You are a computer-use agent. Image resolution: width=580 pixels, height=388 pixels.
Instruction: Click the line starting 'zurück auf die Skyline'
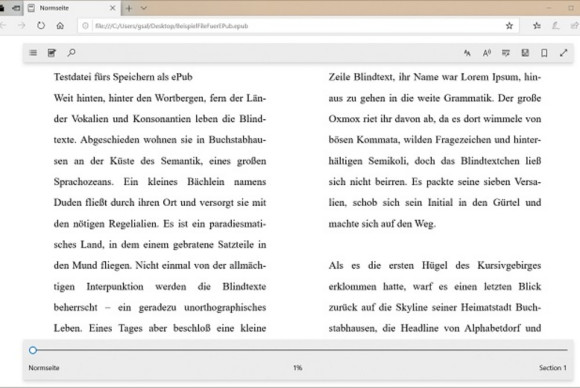click(435, 307)
